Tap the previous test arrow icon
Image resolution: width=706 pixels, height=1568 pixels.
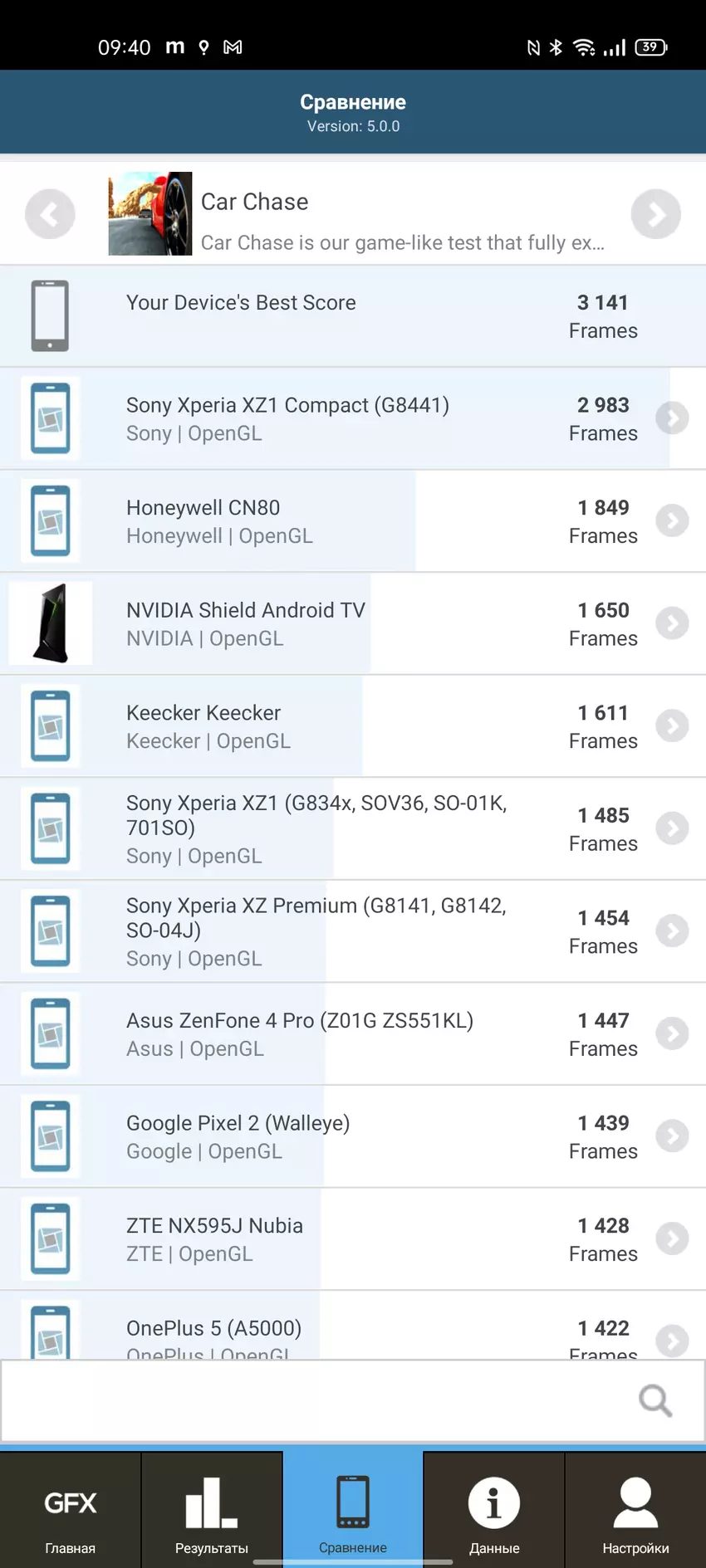pyautogui.click(x=50, y=214)
